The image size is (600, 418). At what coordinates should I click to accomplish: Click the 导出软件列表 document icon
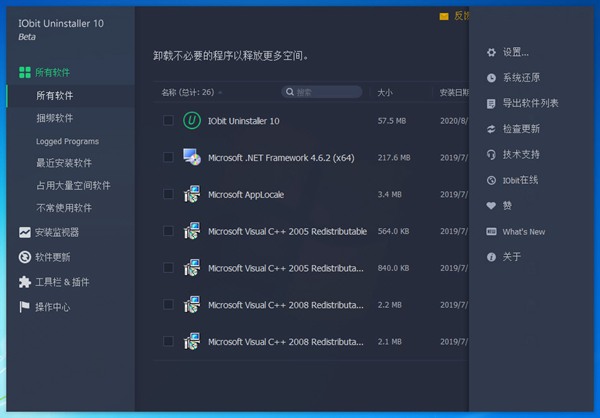(x=491, y=103)
